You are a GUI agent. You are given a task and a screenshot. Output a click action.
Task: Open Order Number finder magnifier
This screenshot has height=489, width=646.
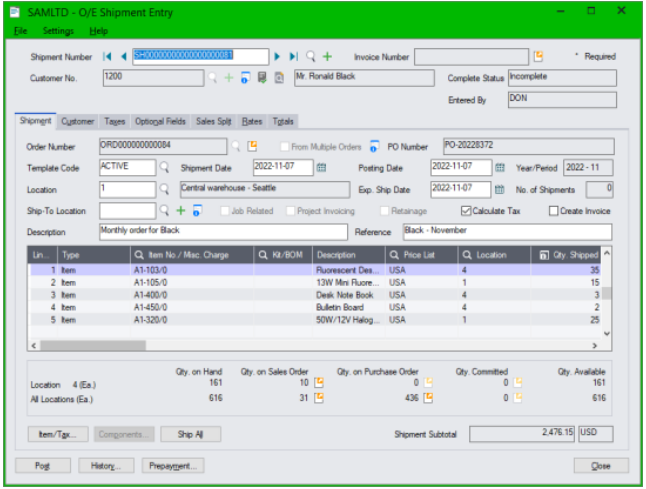[236, 146]
